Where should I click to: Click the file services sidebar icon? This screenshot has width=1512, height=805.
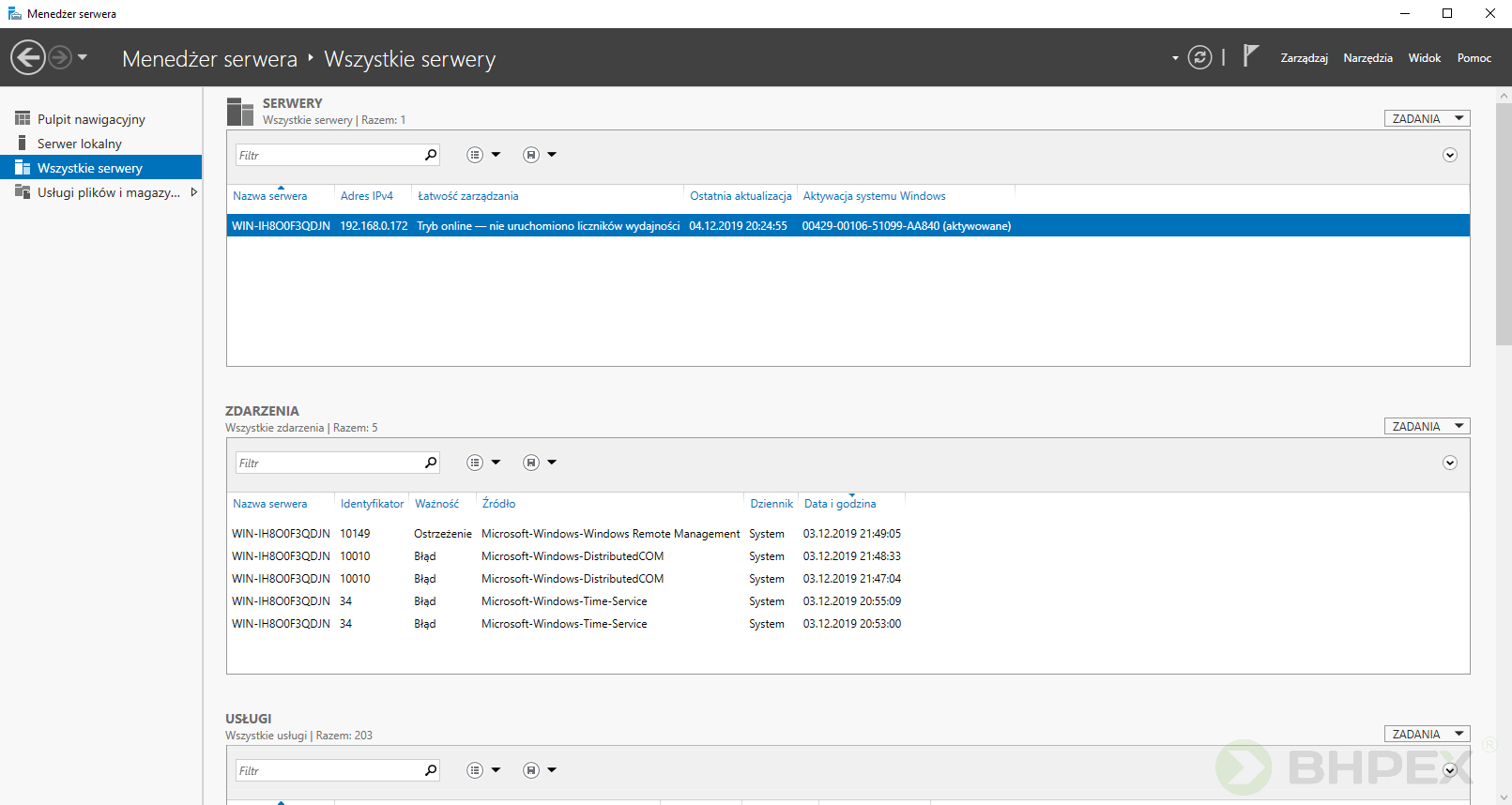coord(23,191)
